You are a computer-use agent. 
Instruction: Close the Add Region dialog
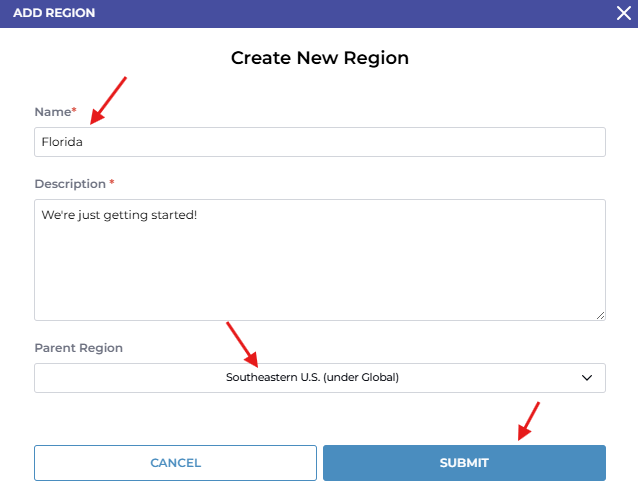pyautogui.click(x=623, y=13)
